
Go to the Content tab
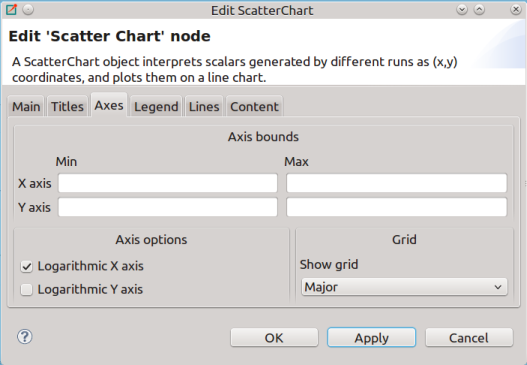[254, 107]
